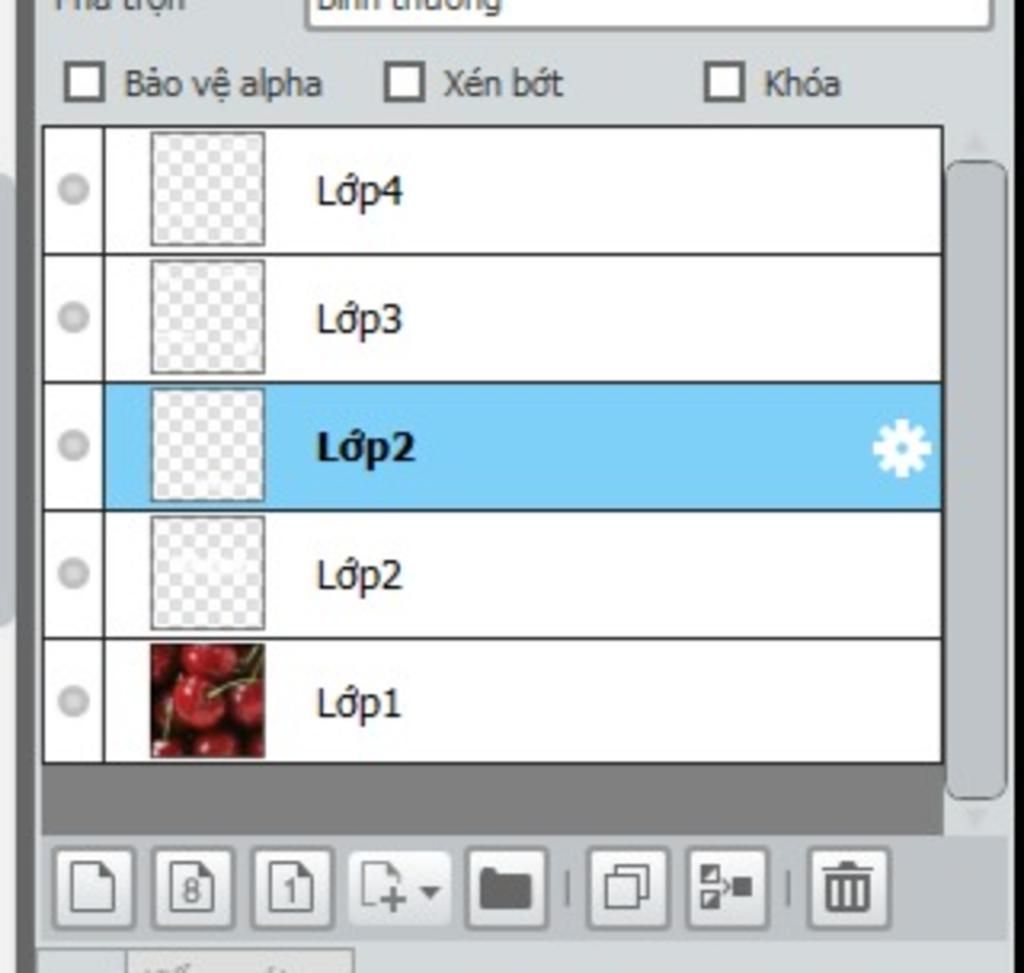This screenshot has width=1024, height=973.
Task: Merge layer down with icon
Action: [x=727, y=888]
